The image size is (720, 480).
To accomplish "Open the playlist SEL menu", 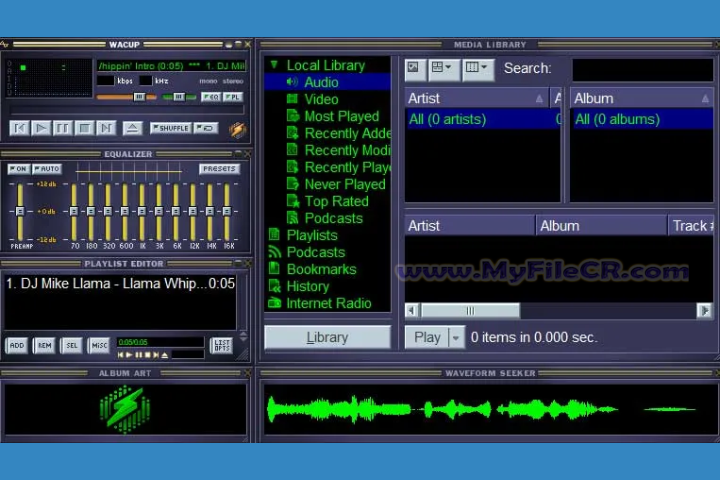I will click(72, 345).
